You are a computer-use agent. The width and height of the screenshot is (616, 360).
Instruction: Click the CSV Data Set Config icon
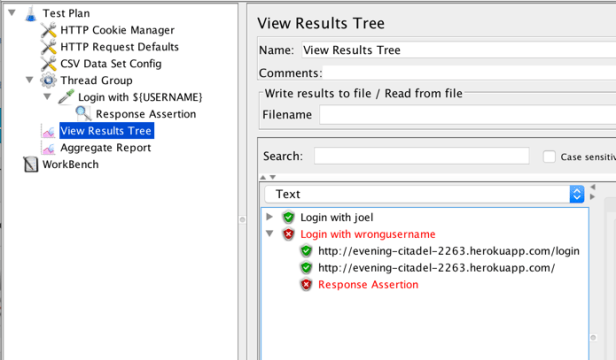tap(49, 64)
